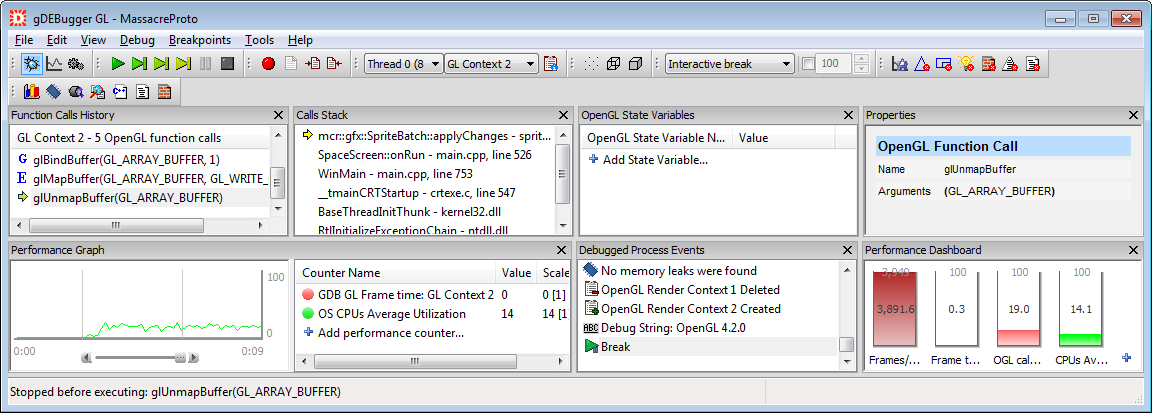The image size is (1152, 413).
Task: Click the light bulb disable-lights icon
Action: (x=965, y=64)
